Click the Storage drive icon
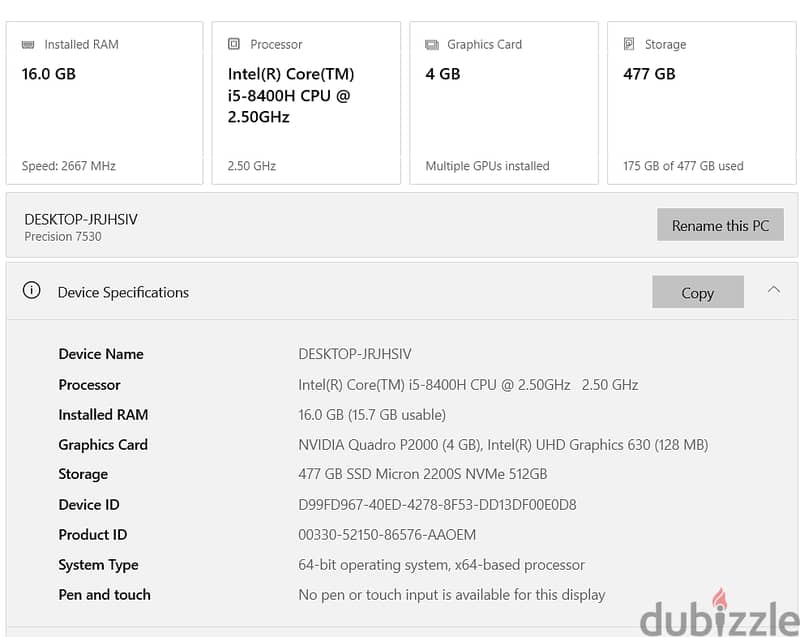 click(629, 44)
